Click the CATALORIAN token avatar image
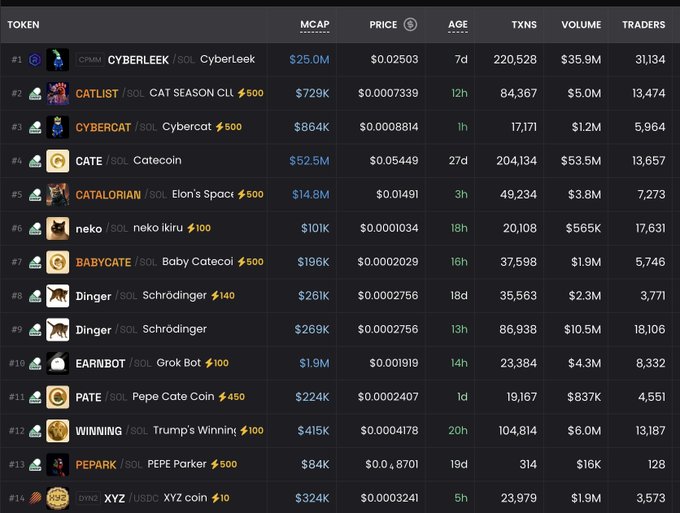The height and width of the screenshot is (513, 680). (x=57, y=194)
